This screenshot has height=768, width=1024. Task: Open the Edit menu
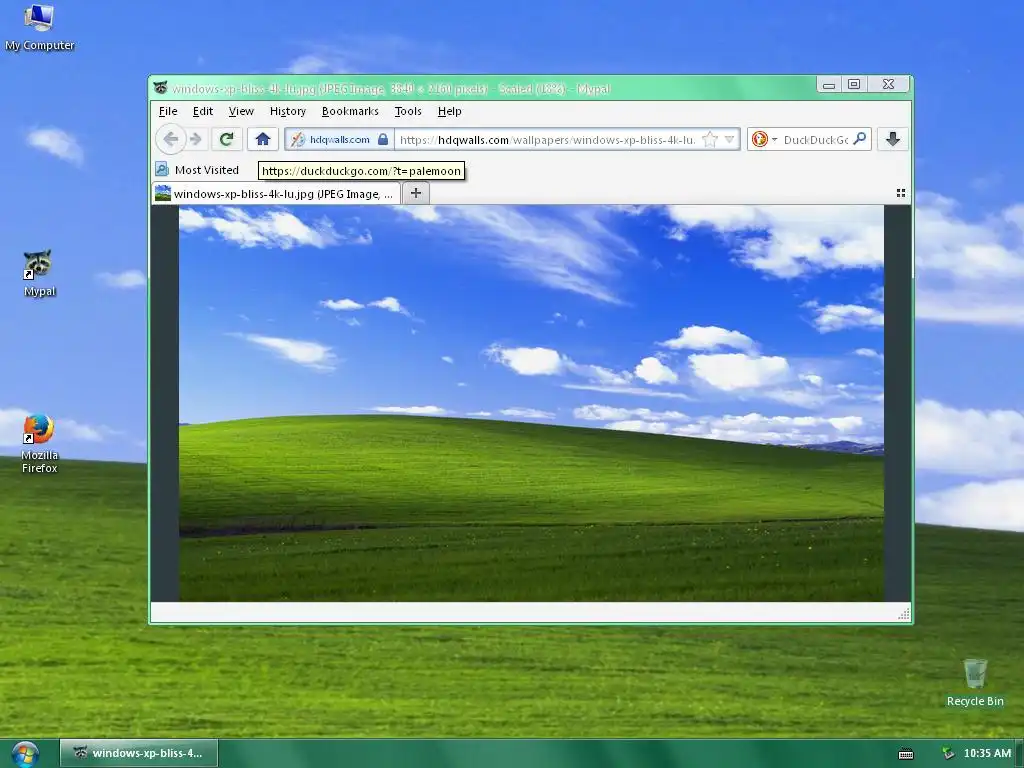pos(202,111)
